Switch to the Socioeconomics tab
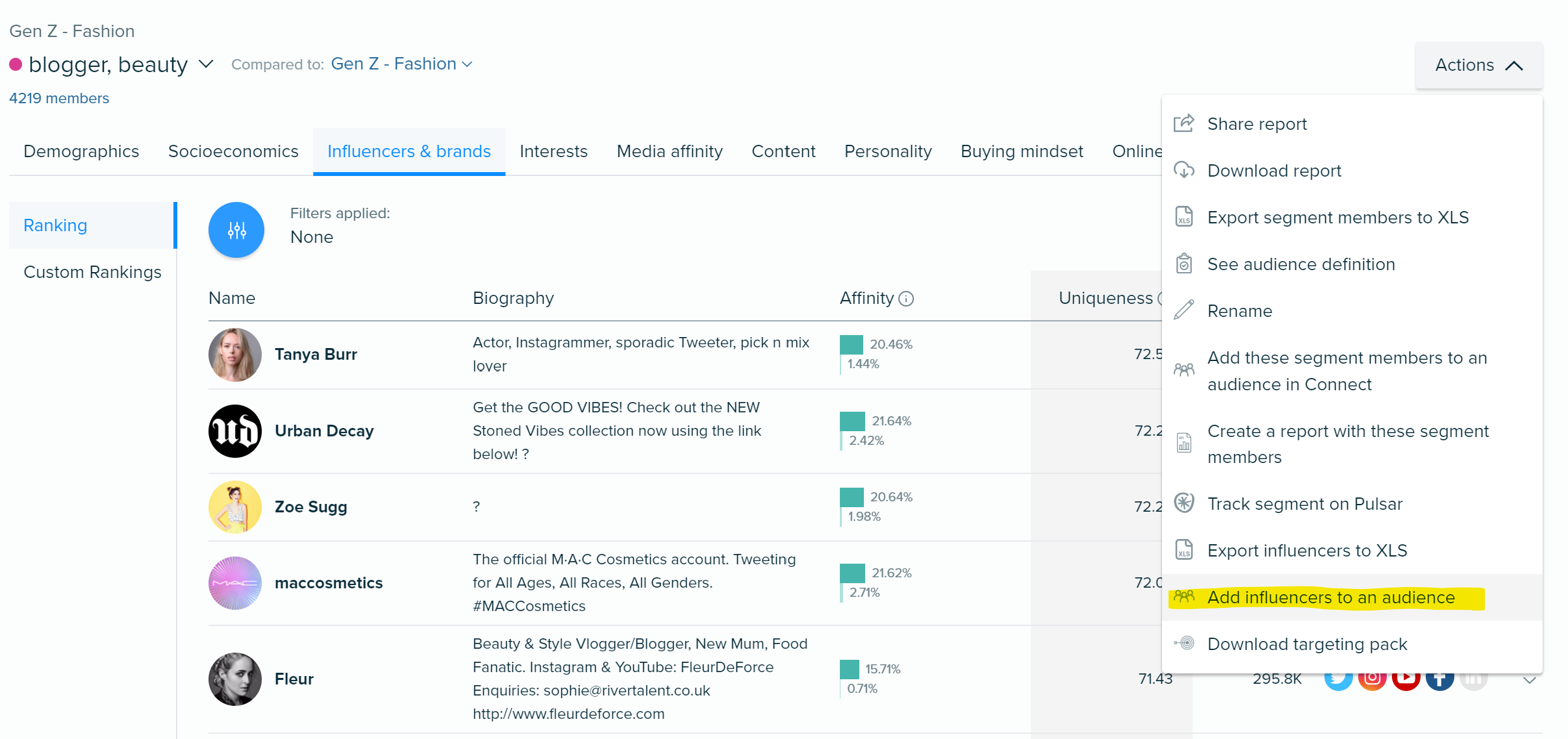The width and height of the screenshot is (1568, 739). (233, 151)
